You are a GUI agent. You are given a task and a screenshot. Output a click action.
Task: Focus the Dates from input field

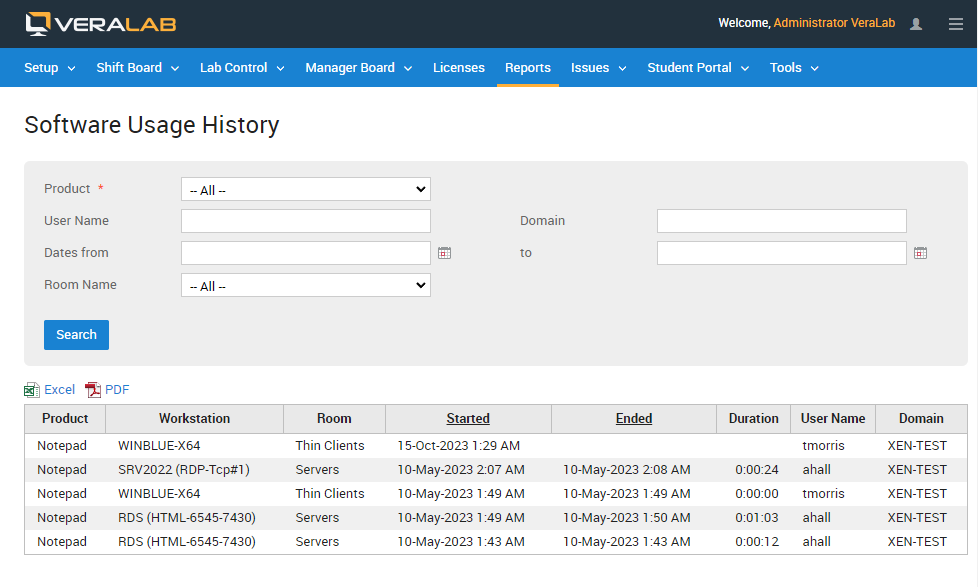point(306,253)
